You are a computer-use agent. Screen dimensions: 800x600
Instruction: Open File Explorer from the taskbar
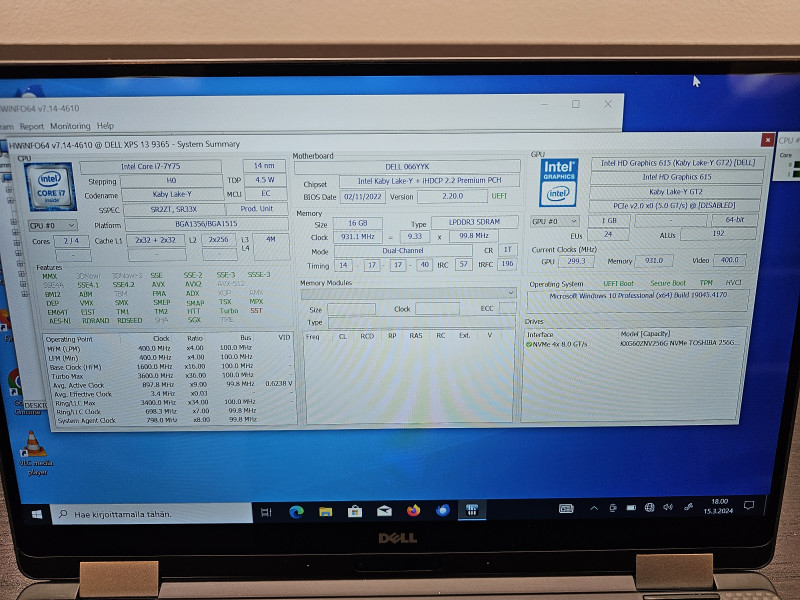[325, 511]
